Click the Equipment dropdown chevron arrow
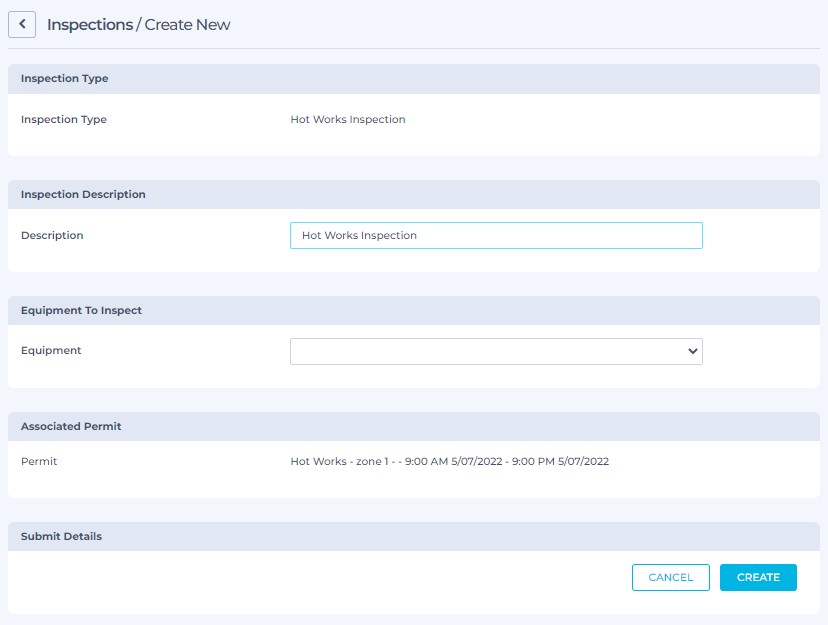The height and width of the screenshot is (625, 828). [x=692, y=351]
